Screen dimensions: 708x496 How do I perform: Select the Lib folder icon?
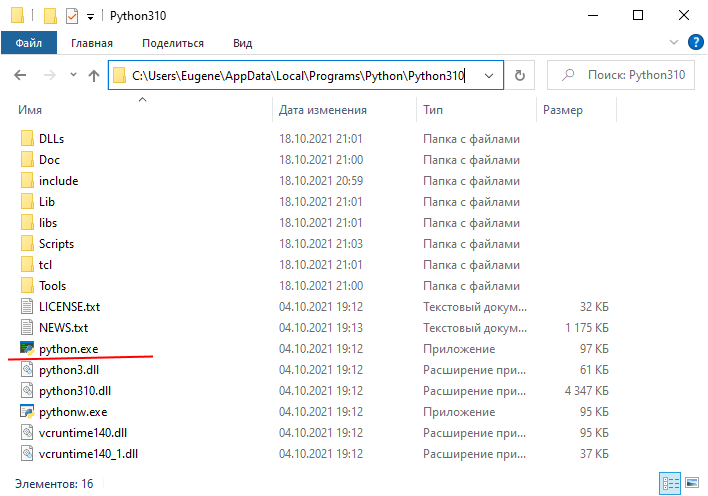[27, 201]
